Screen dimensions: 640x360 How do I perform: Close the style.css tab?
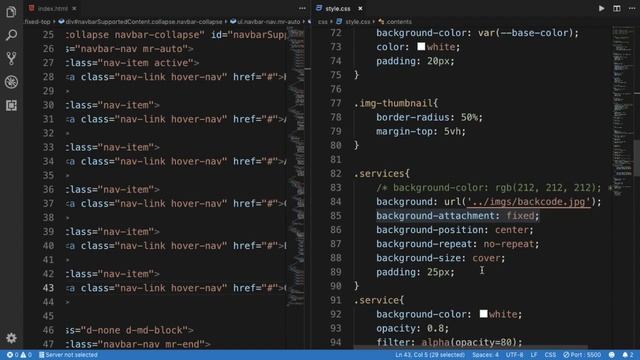(360, 8)
